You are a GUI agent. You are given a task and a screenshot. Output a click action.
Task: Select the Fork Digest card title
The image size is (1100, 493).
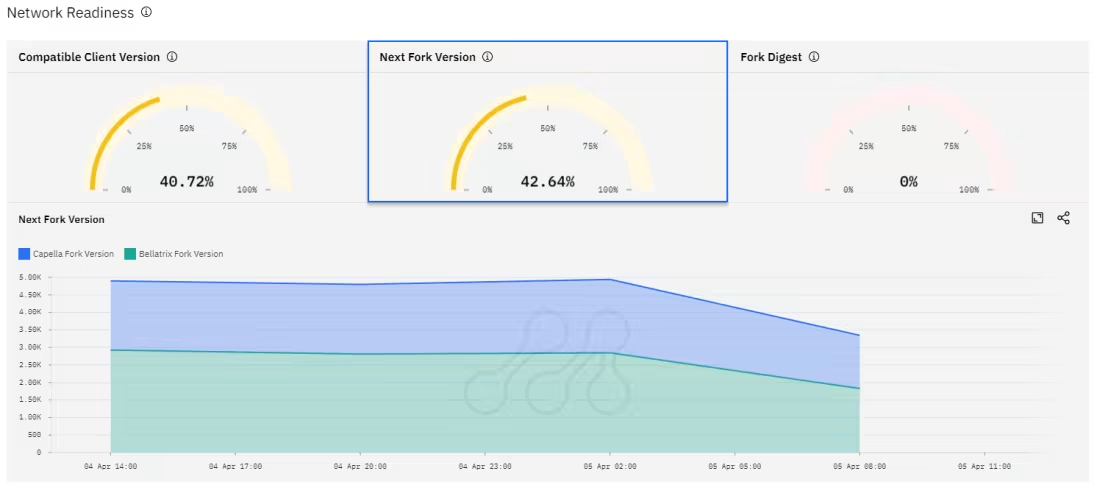[771, 57]
